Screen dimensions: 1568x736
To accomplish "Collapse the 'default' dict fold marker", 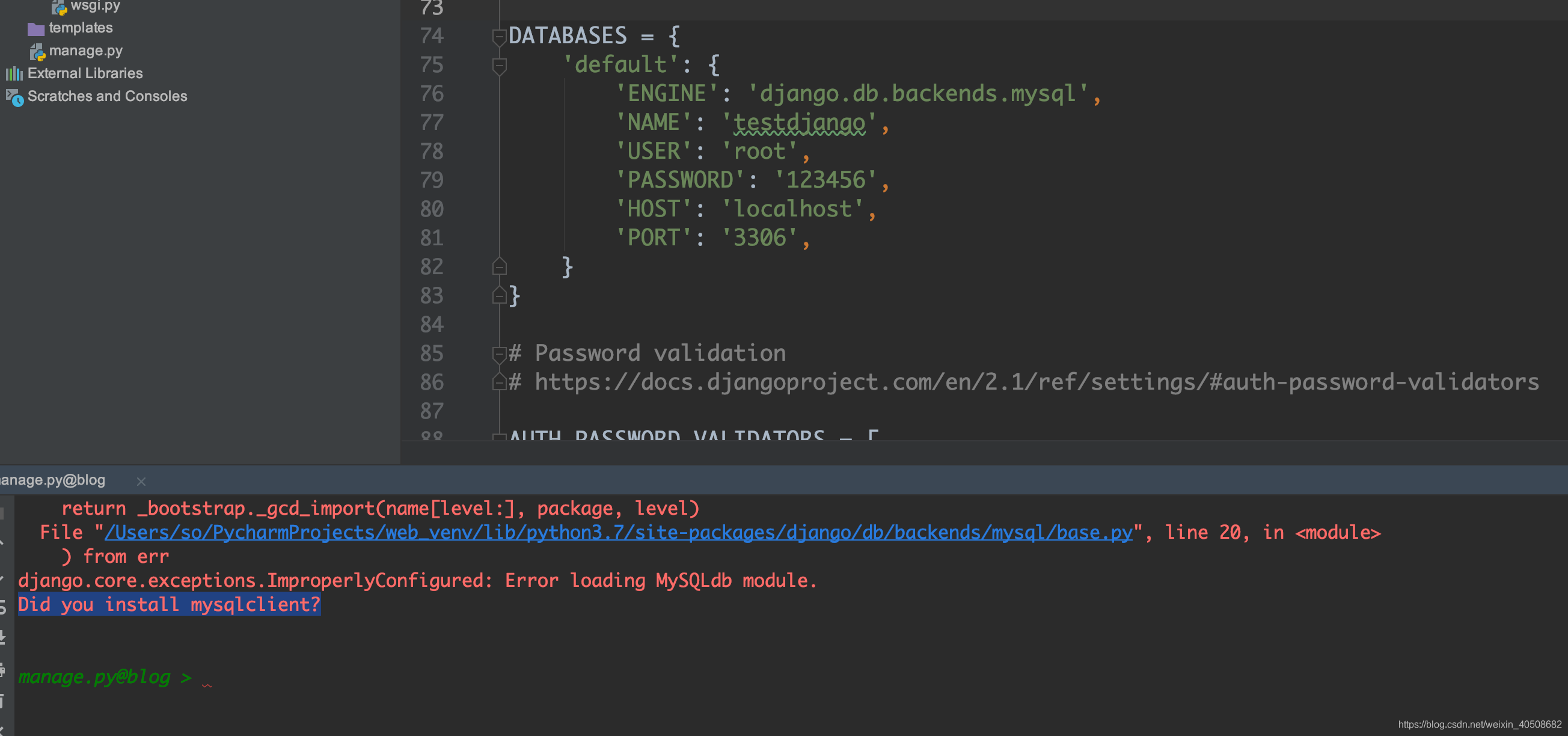I will click(x=499, y=65).
